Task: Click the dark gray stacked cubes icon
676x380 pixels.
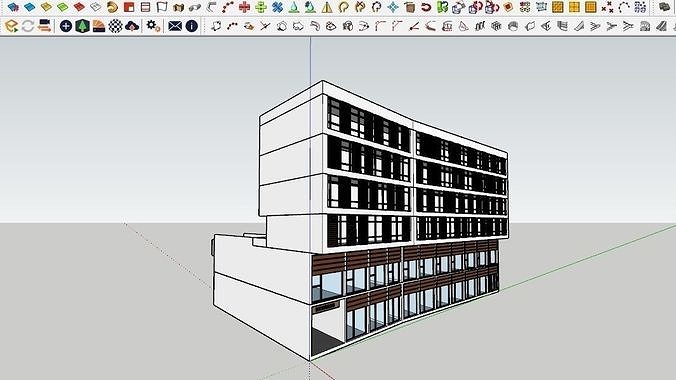Action: 664,7
